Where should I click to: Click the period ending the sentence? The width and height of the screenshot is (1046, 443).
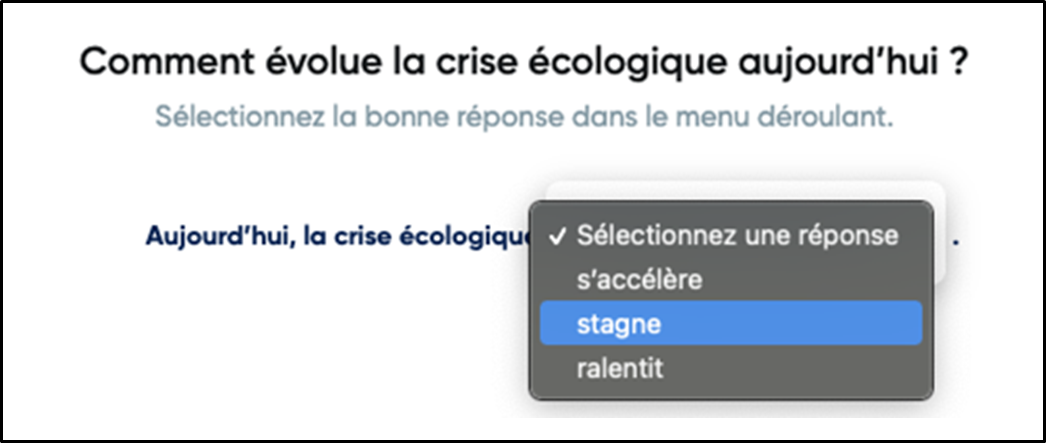955,240
